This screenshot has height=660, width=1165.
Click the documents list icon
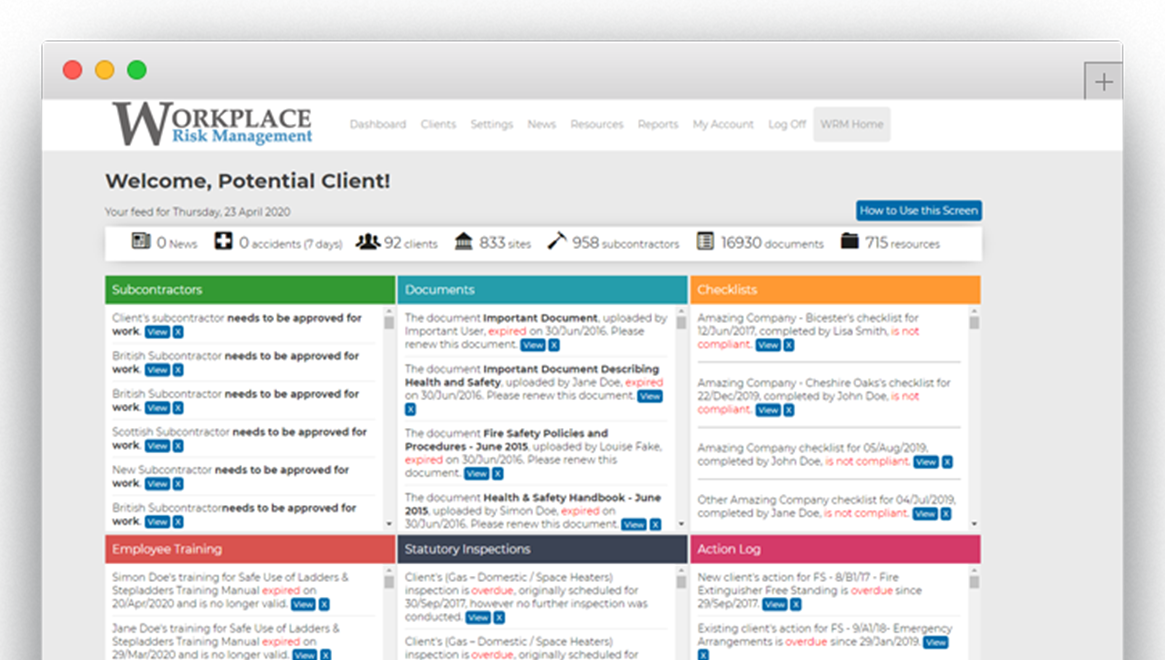pos(705,242)
